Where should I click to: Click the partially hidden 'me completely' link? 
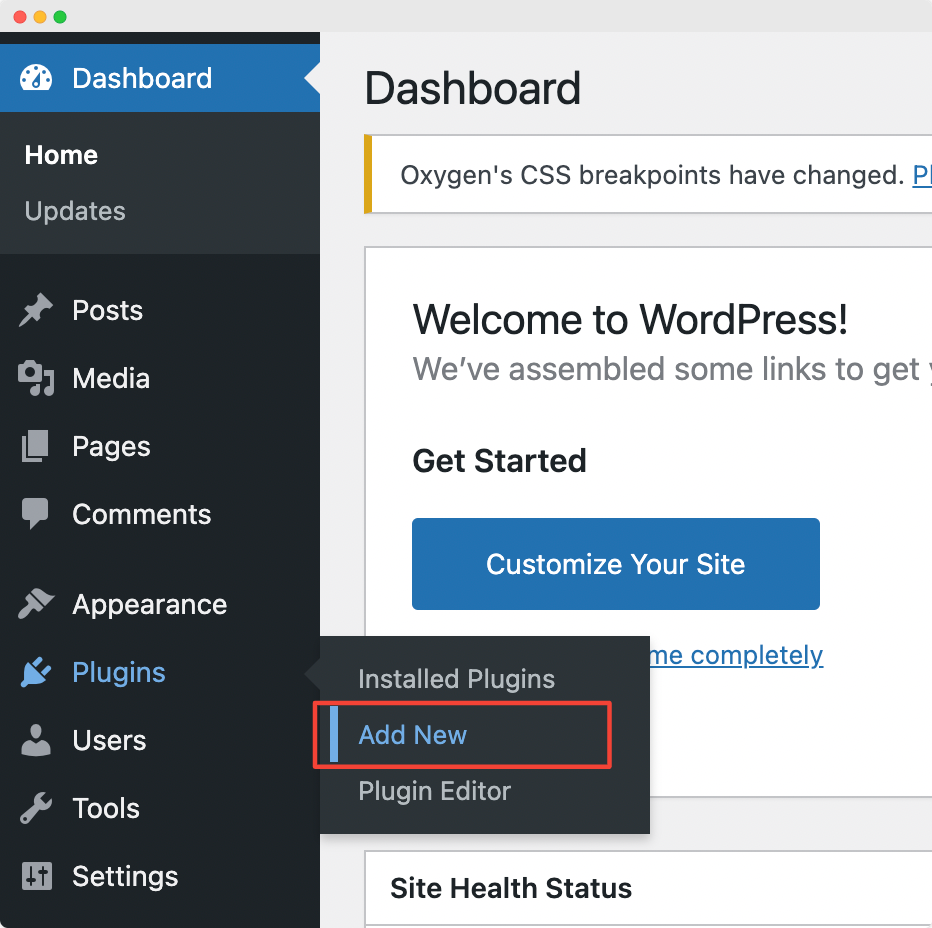pos(736,655)
